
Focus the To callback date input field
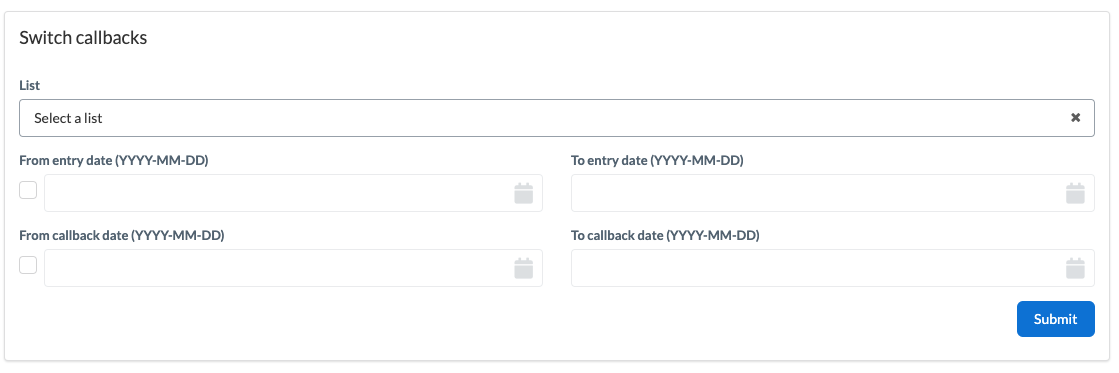coord(833,268)
